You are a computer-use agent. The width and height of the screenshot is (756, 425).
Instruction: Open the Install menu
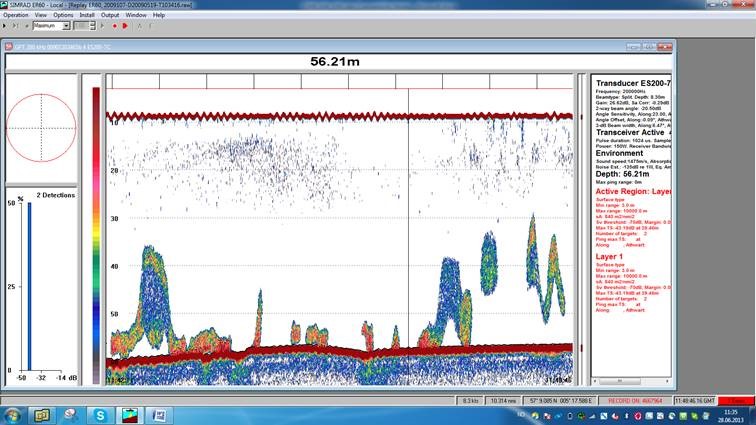tap(87, 15)
